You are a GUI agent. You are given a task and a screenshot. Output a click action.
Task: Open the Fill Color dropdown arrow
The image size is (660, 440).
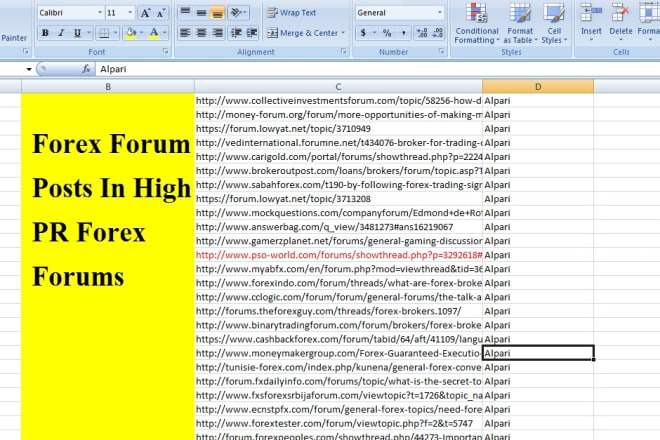pyautogui.click(x=141, y=33)
